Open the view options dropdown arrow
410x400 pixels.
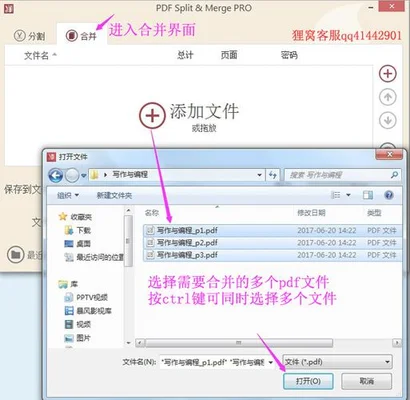(348, 195)
